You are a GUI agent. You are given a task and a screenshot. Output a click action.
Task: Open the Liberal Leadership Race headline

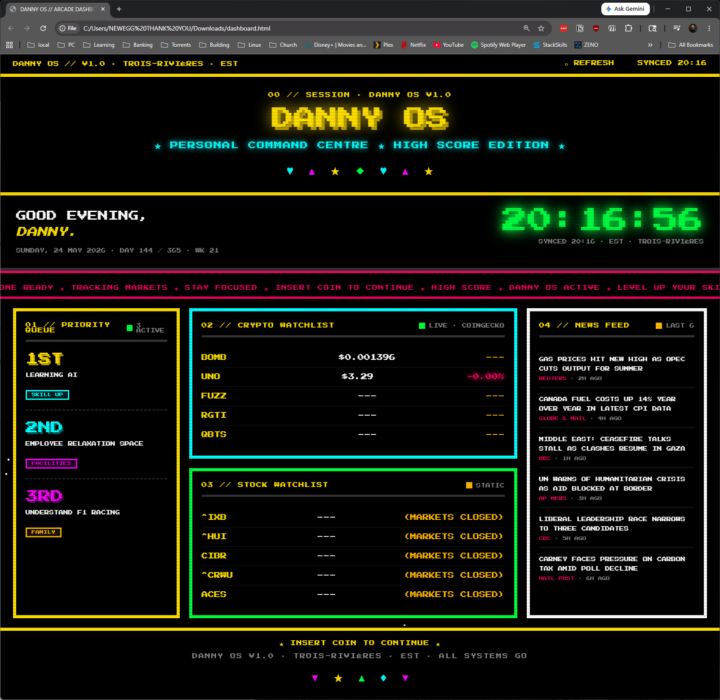[612, 523]
